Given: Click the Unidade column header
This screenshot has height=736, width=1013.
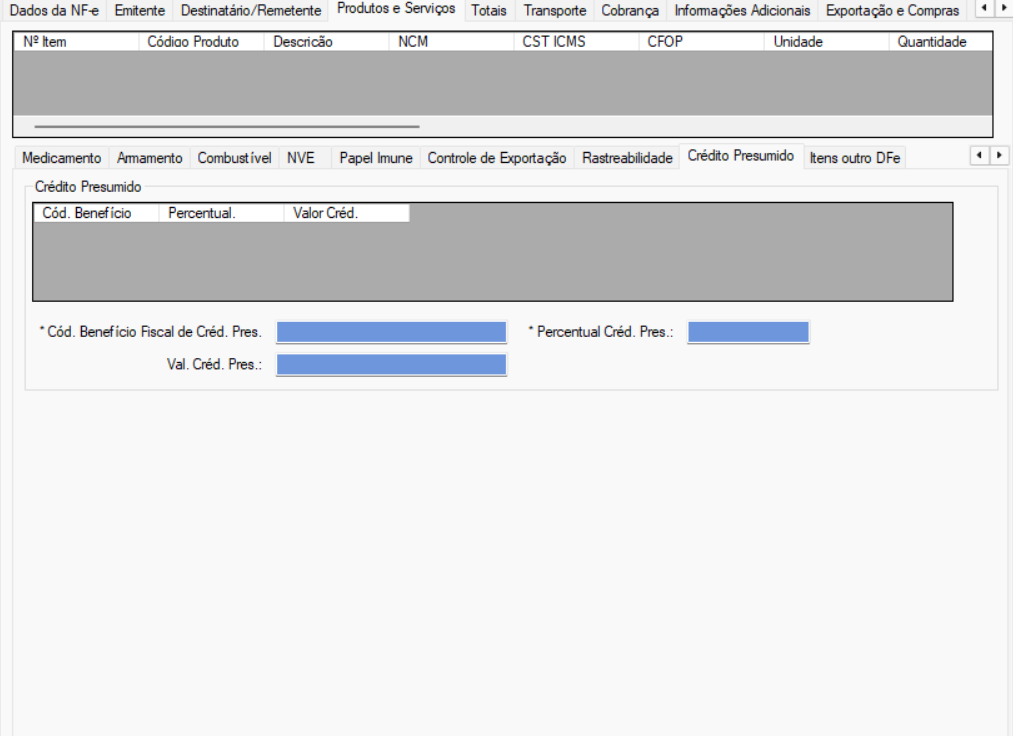Looking at the screenshot, I should coord(826,41).
